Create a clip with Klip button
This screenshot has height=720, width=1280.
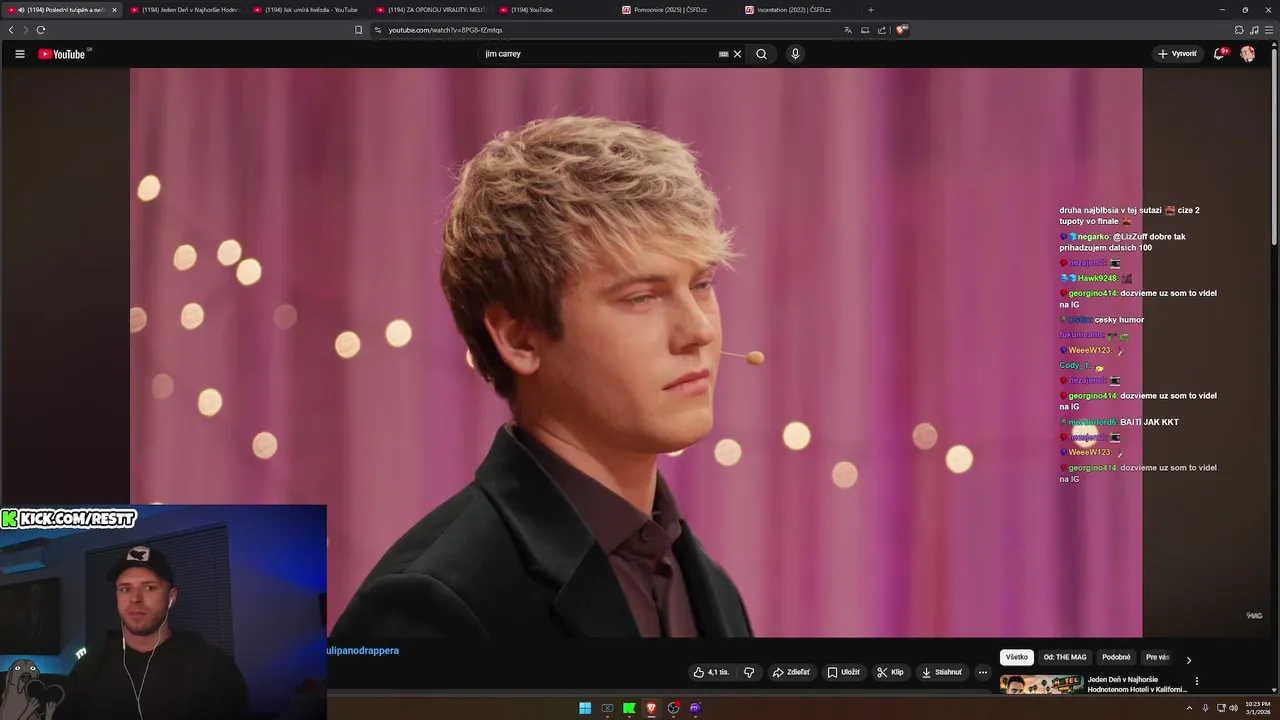pyautogui.click(x=890, y=672)
